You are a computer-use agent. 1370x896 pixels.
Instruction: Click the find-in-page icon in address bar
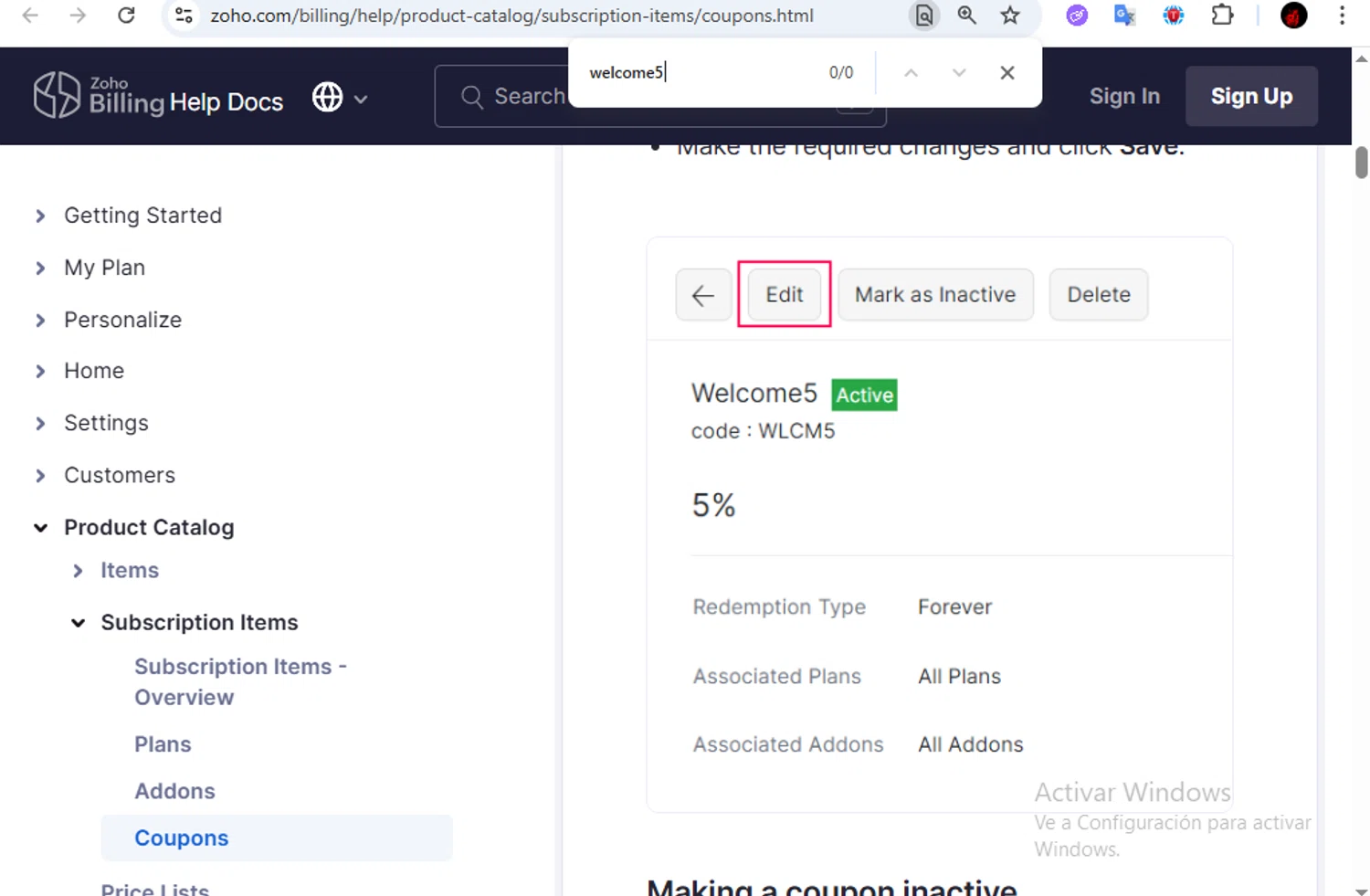click(x=924, y=16)
